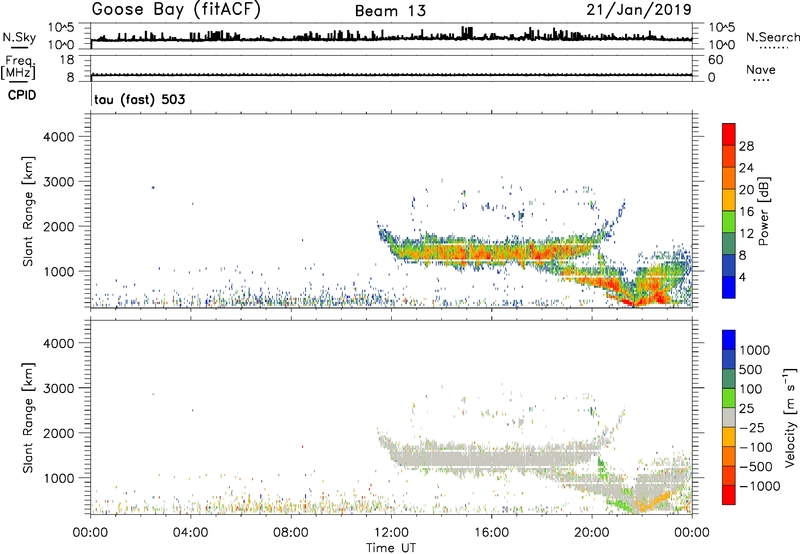This screenshot has width=800, height=554.
Task: Click the 'Nave' legend label
Action: click(x=761, y=69)
